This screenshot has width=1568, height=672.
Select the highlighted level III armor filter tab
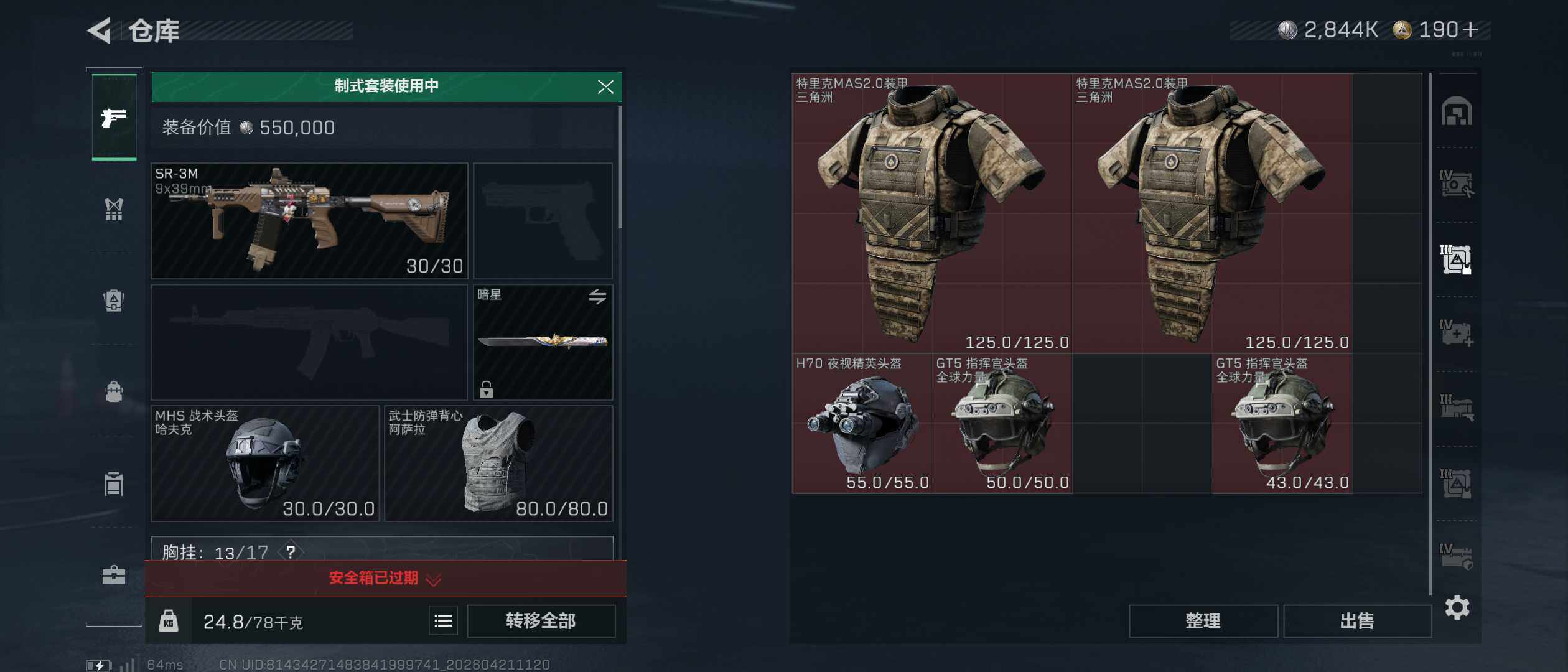pyautogui.click(x=1456, y=259)
